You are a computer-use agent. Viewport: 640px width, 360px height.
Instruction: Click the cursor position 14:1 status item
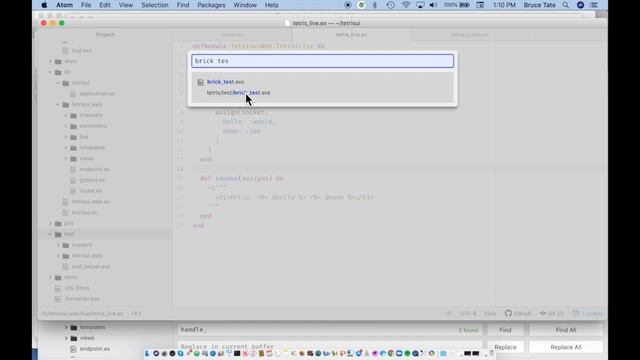136,313
